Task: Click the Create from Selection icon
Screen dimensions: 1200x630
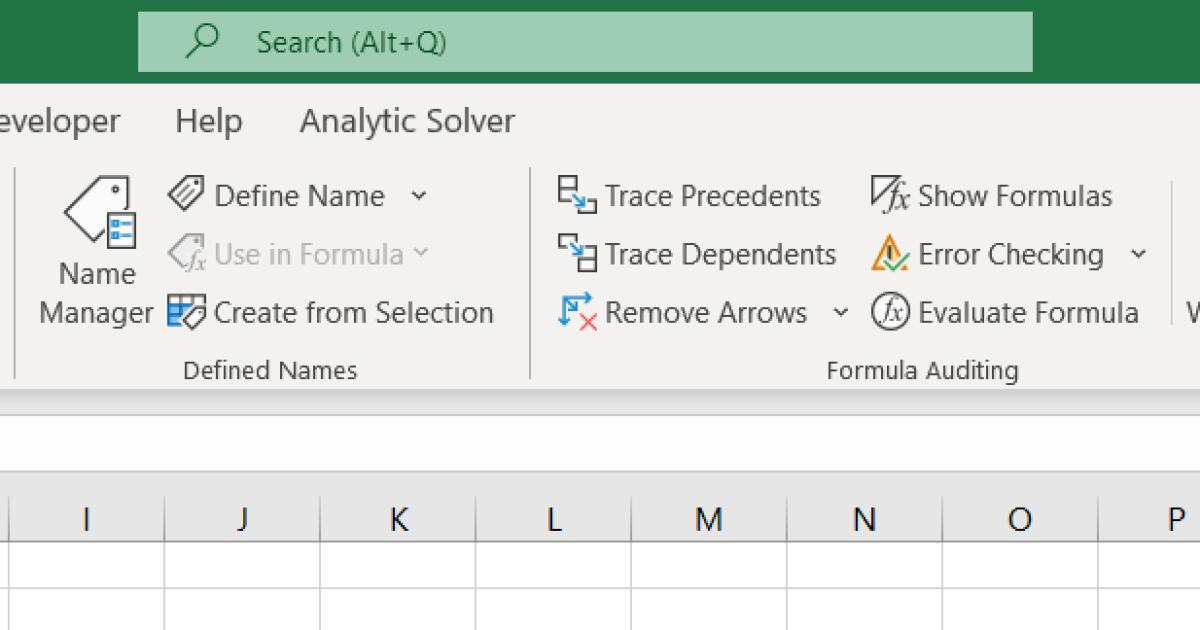Action: pyautogui.click(x=186, y=313)
